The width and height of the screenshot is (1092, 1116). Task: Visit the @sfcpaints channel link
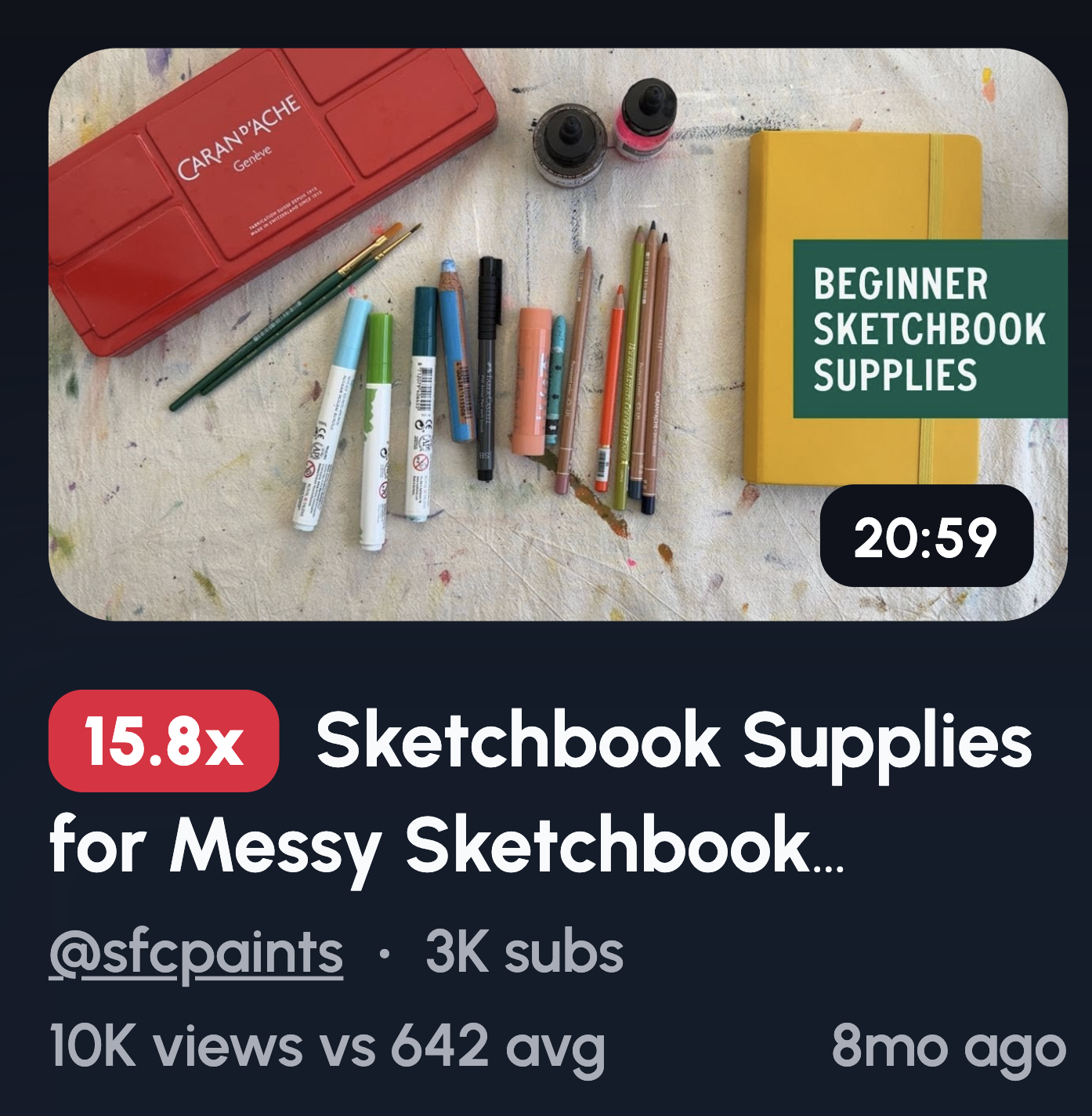tap(196, 954)
